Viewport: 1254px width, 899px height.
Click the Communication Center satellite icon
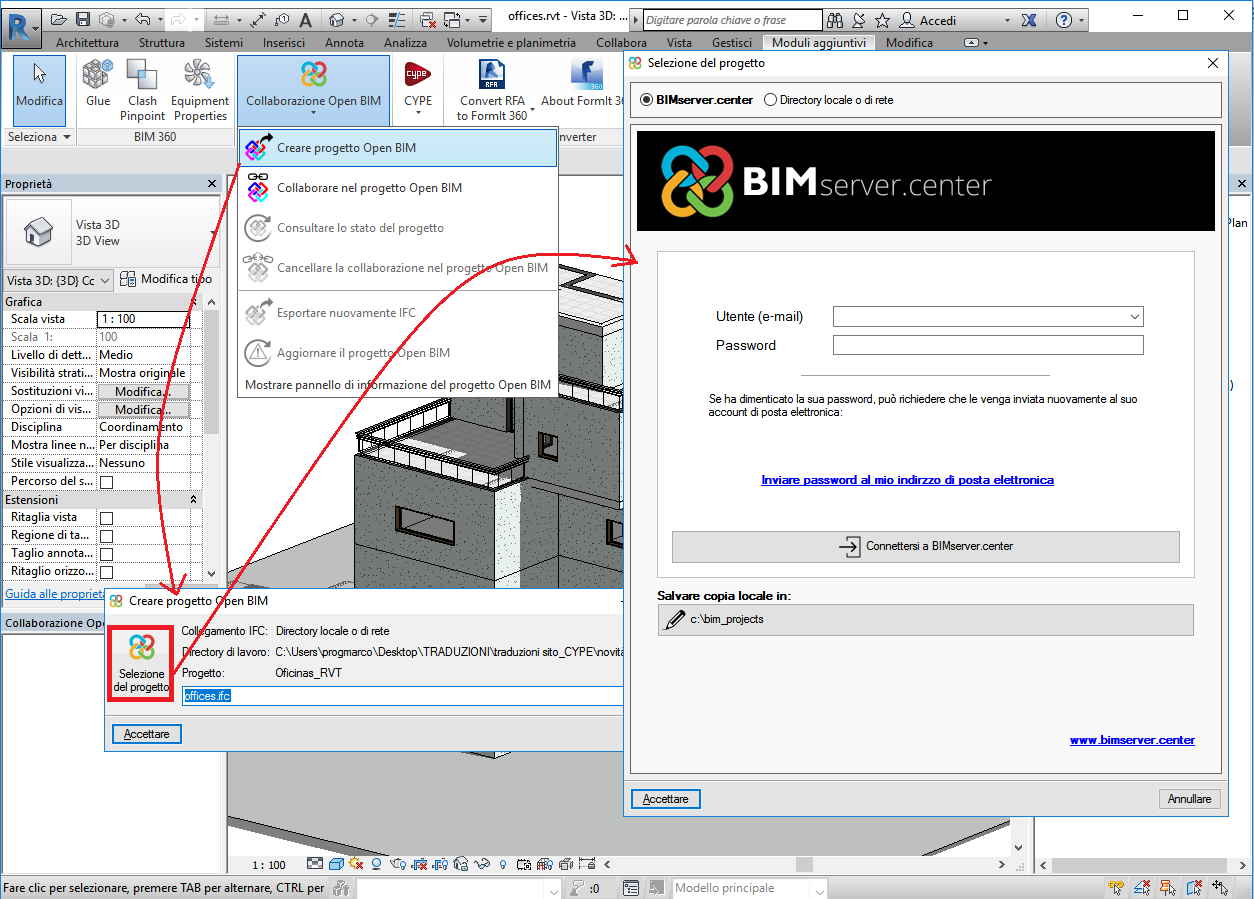859,20
